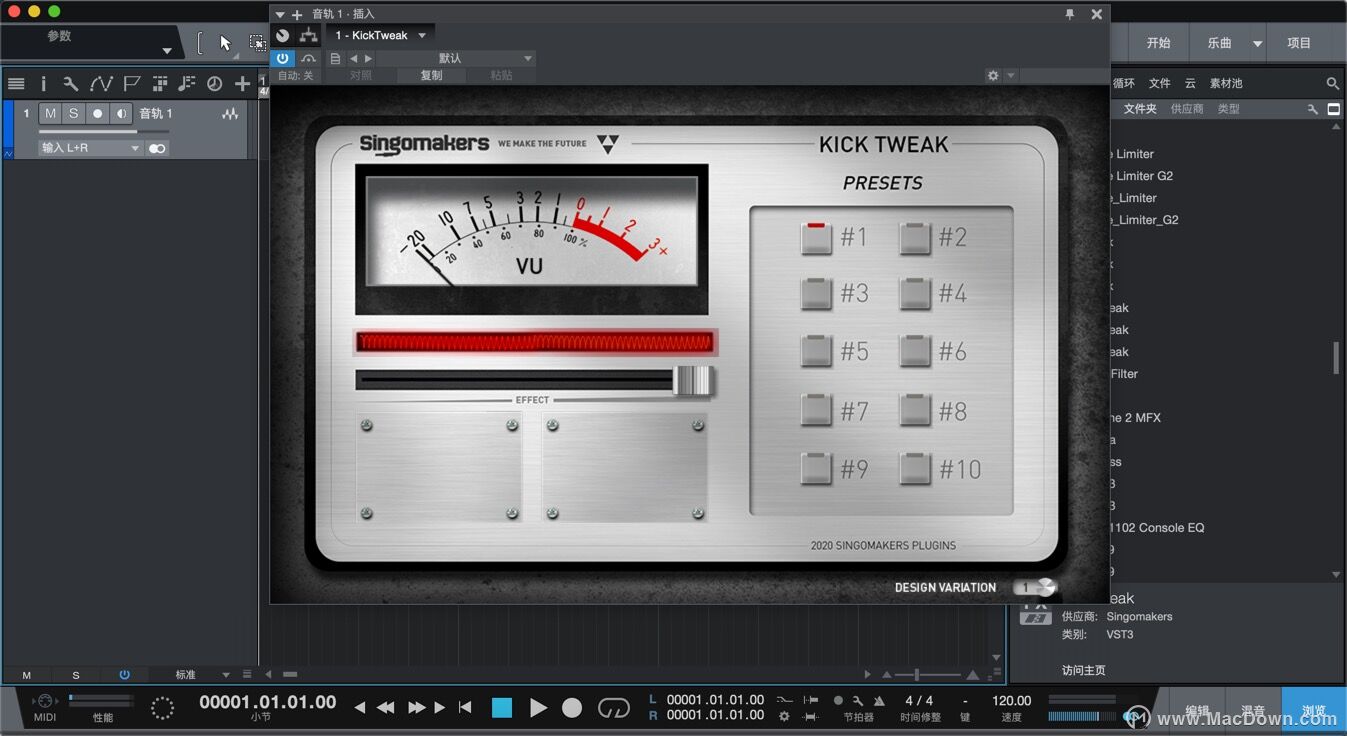Image resolution: width=1347 pixels, height=736 pixels.
Task: Open the 标准 dropdown below track list
Action: point(196,675)
